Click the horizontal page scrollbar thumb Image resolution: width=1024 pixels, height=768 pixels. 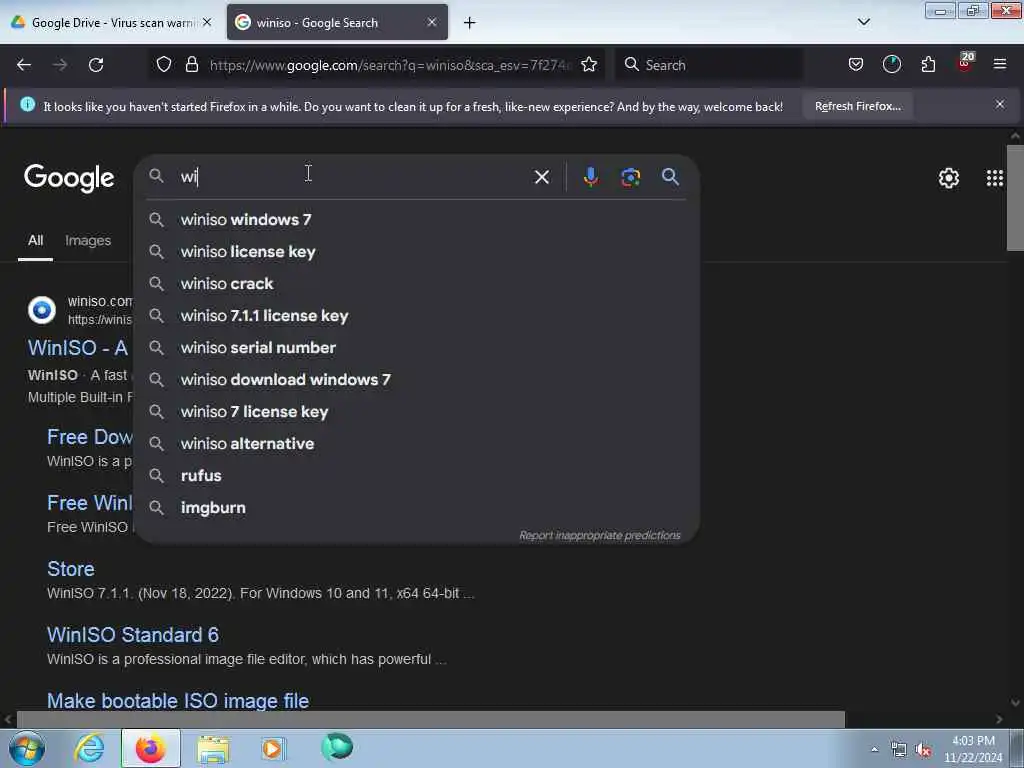point(430,719)
